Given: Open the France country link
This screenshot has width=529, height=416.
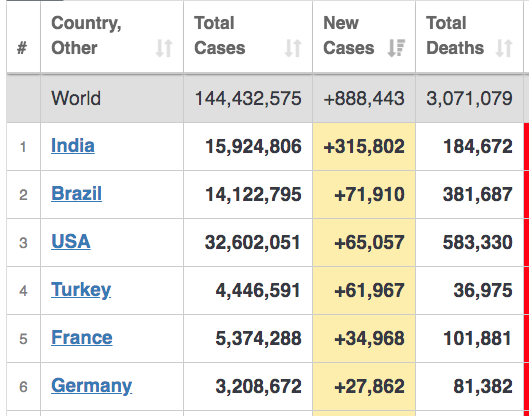Looking at the screenshot, I should point(82,338).
